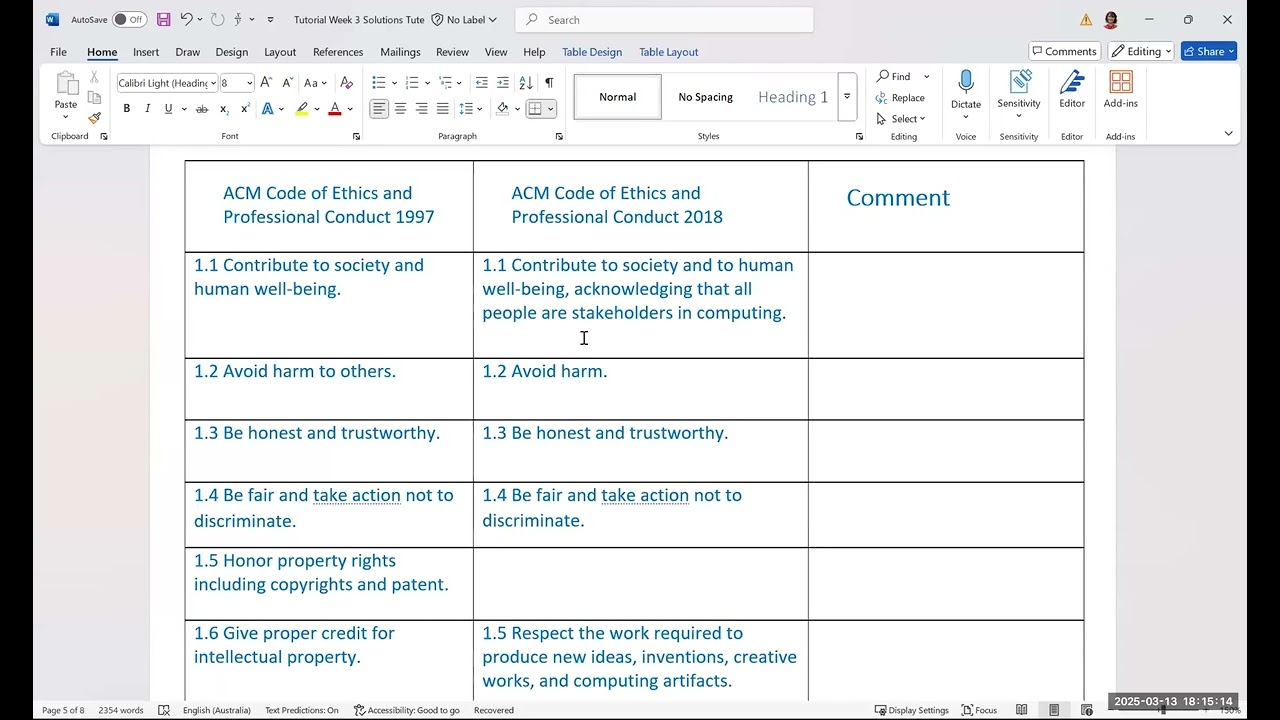Click the Save icon in title bar
The height and width of the screenshot is (720, 1280).
click(163, 19)
